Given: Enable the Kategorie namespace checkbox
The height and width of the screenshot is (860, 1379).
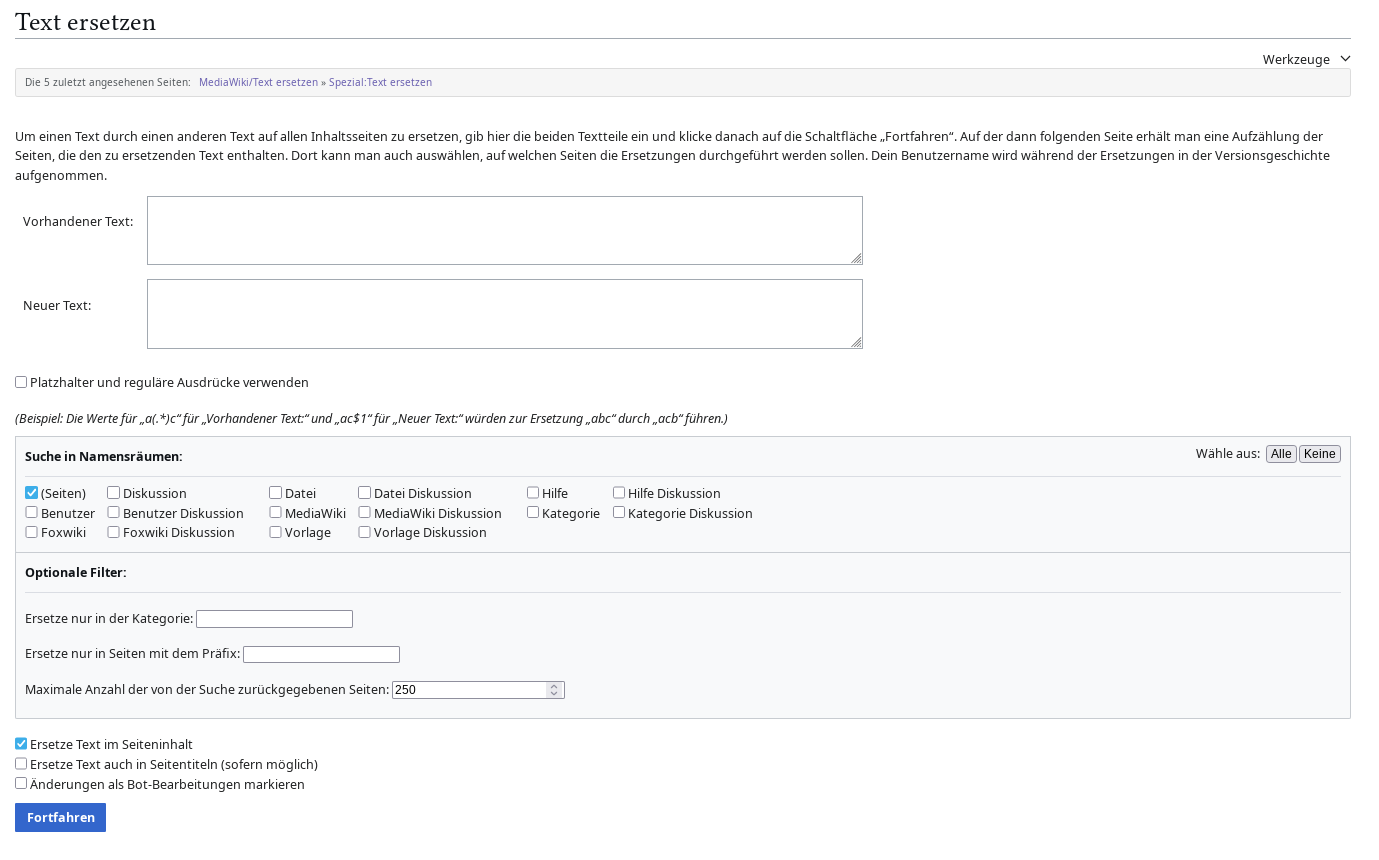Looking at the screenshot, I should tap(533, 512).
